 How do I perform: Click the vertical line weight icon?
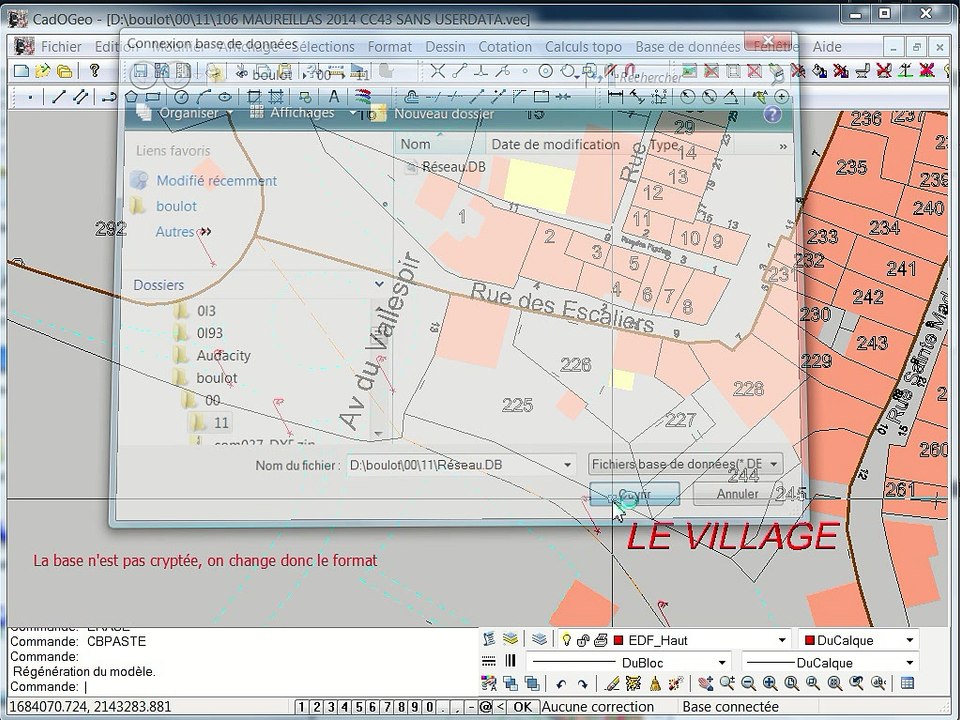[511, 661]
